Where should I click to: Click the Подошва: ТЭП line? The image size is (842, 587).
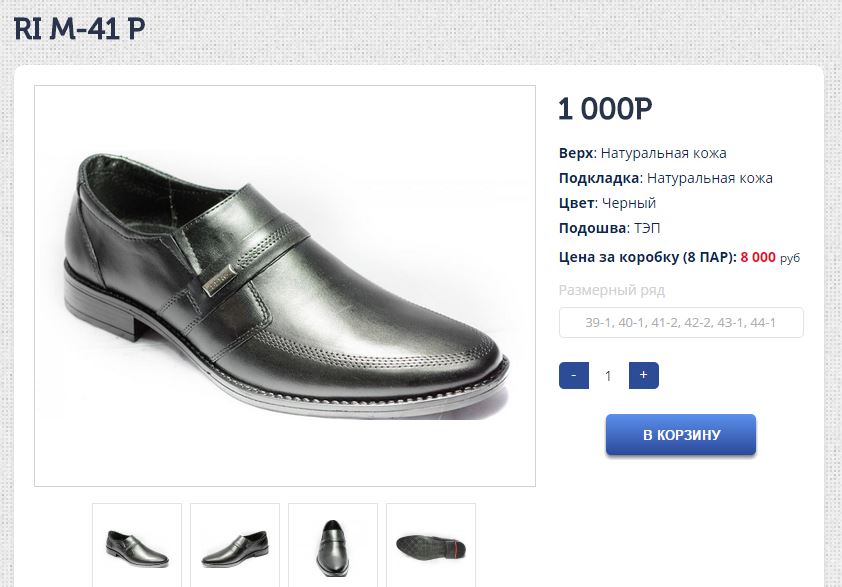[x=609, y=228]
